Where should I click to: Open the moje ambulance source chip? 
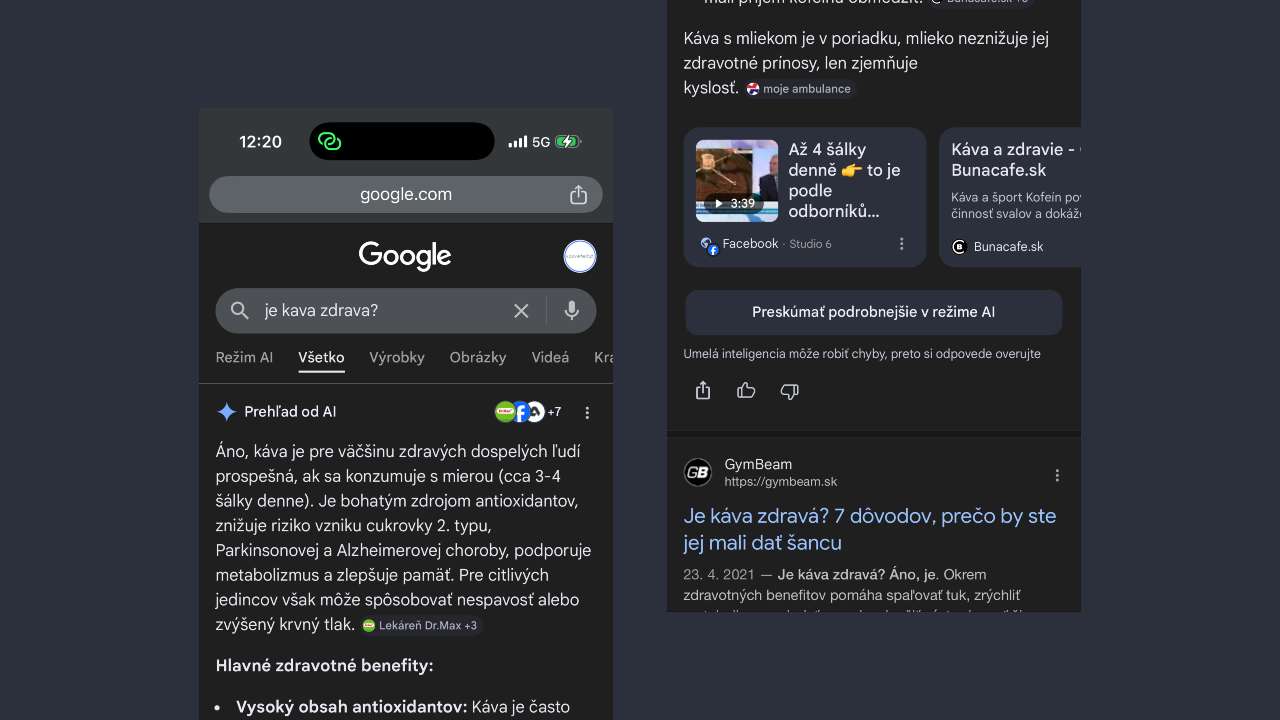pos(799,89)
